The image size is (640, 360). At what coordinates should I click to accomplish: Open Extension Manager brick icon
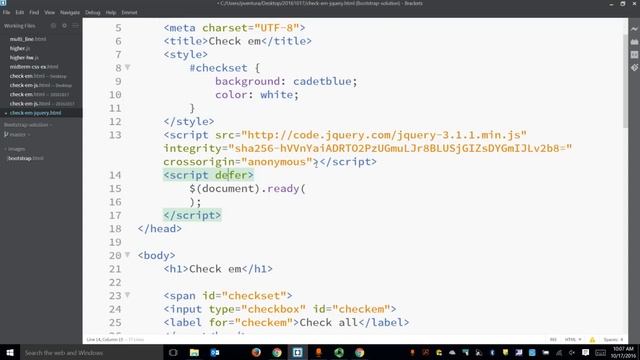pos(634,42)
